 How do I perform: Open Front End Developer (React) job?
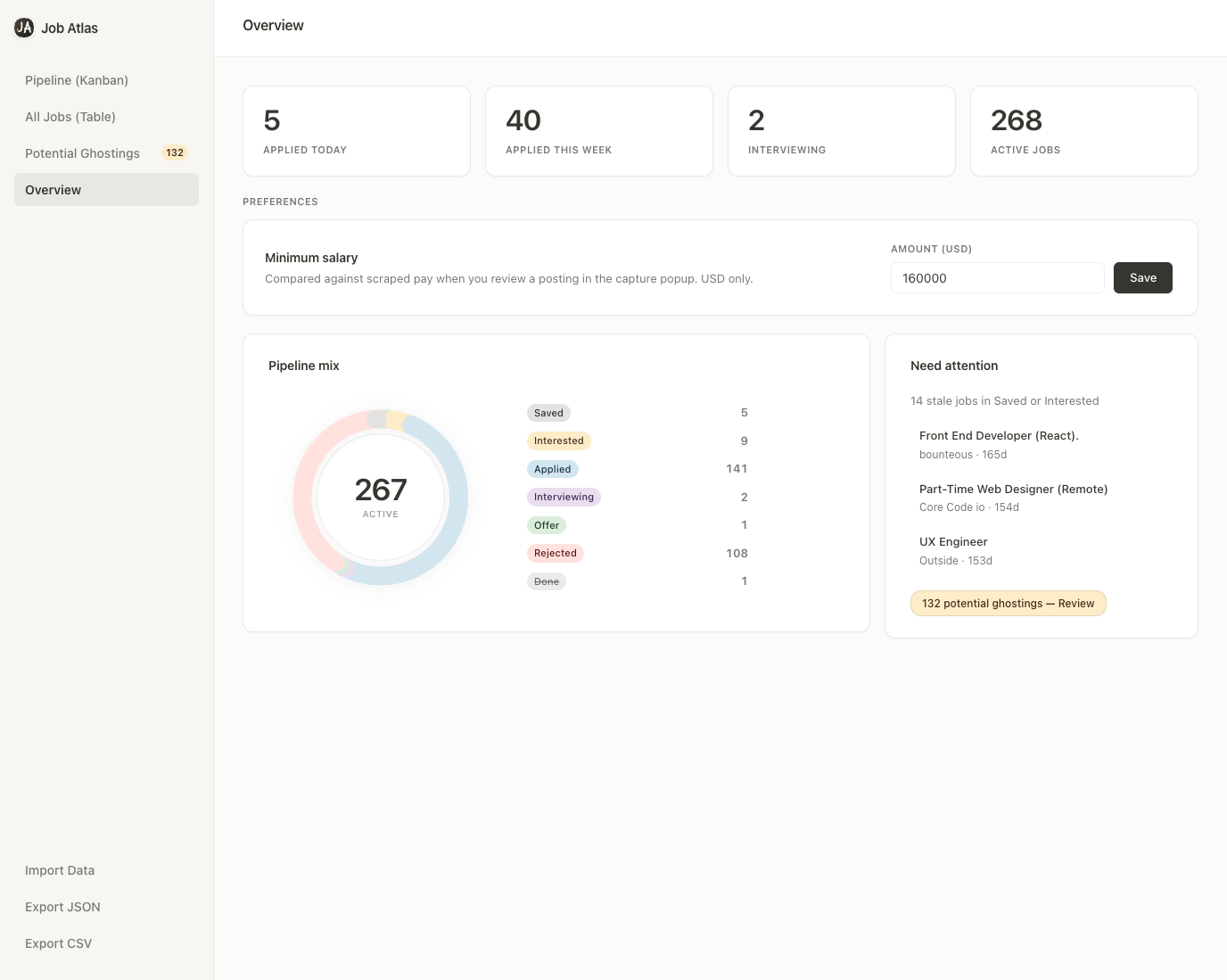pos(999,436)
